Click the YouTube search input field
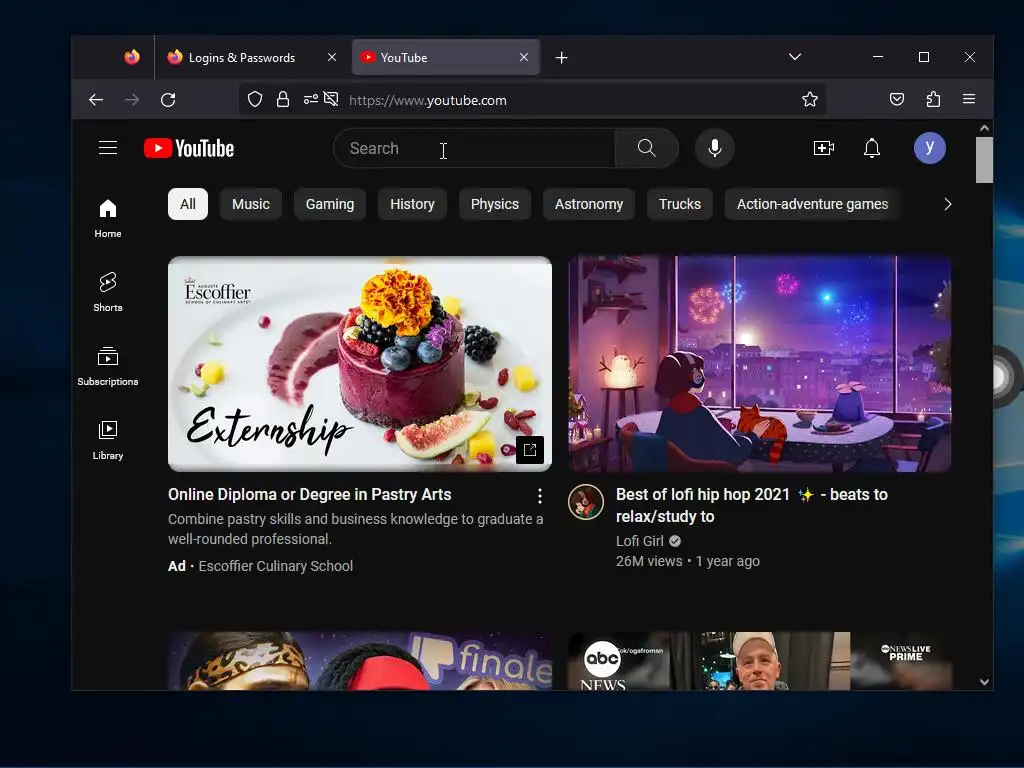 pyautogui.click(x=474, y=148)
